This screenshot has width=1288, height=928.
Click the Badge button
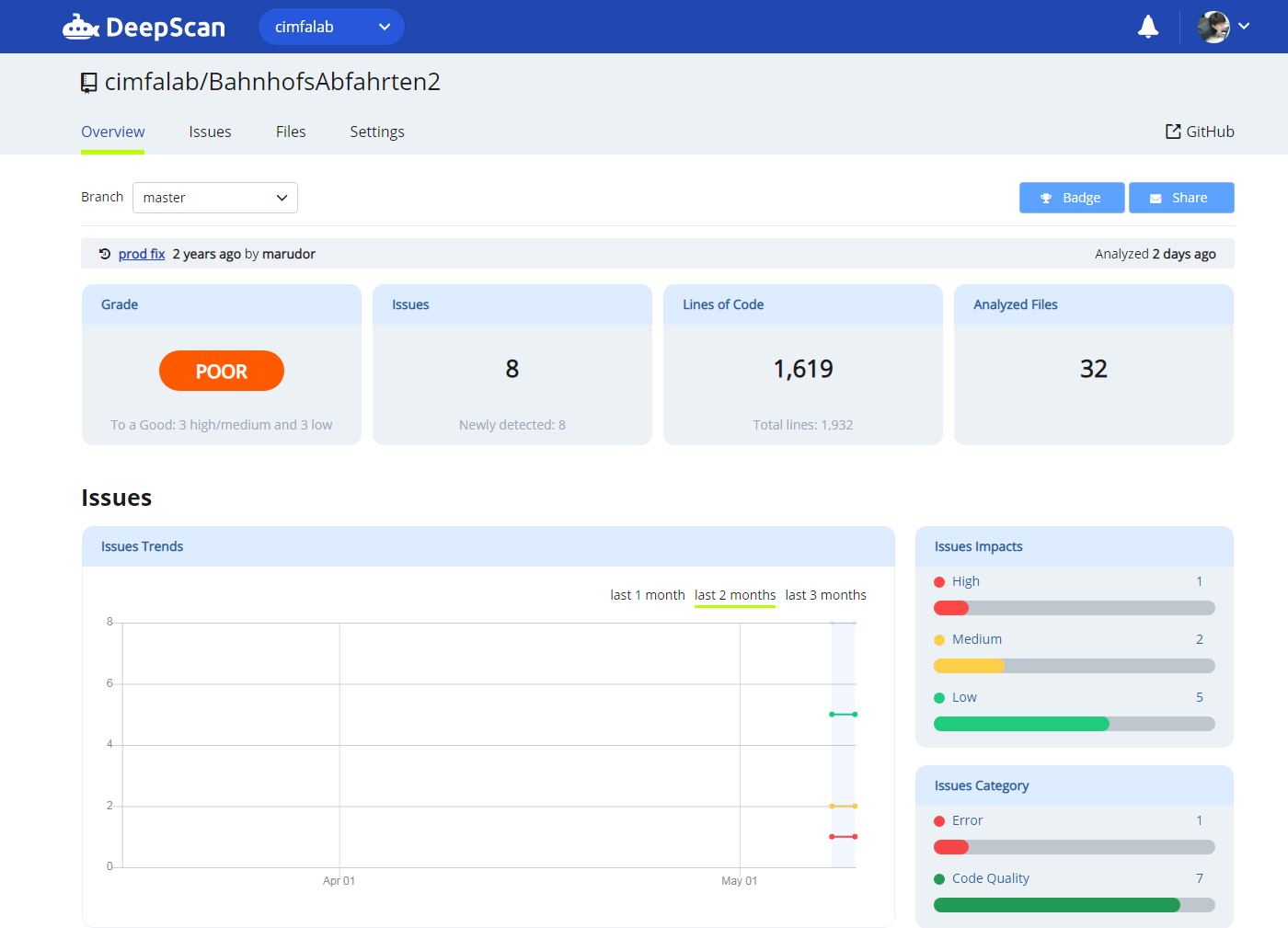1072,198
